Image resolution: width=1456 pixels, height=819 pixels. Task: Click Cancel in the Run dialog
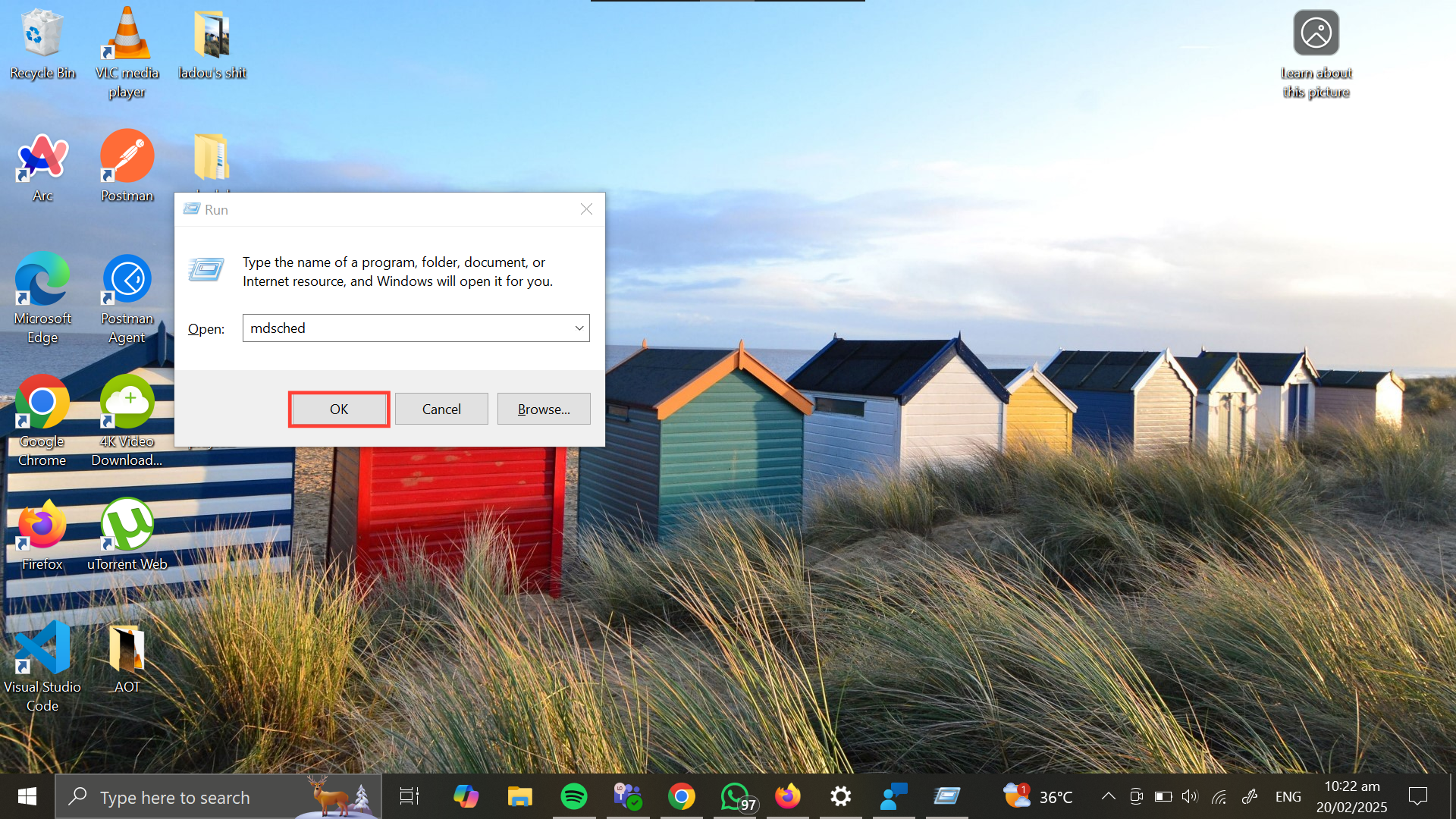[x=441, y=409]
